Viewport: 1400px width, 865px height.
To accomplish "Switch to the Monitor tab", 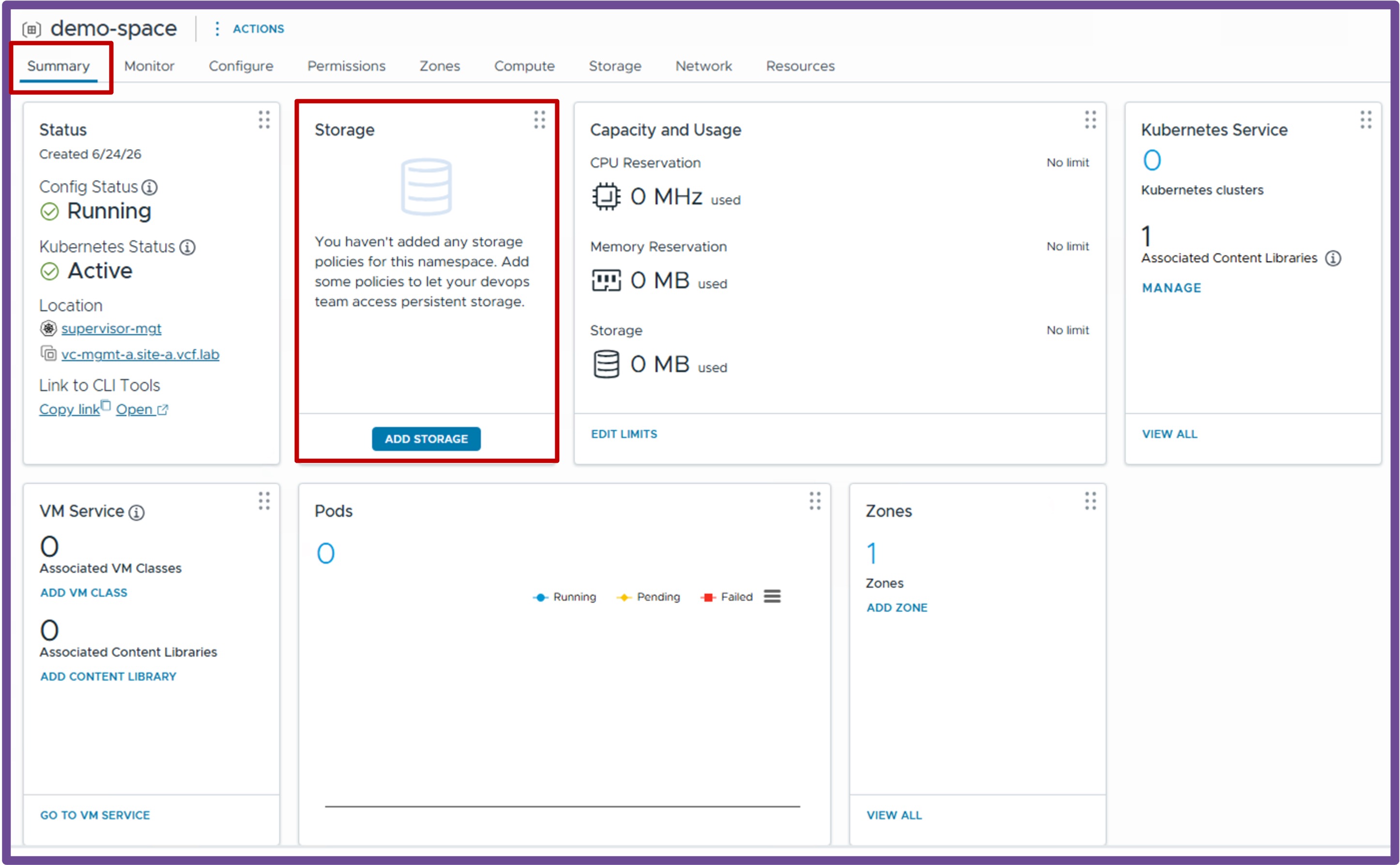I will (x=149, y=66).
